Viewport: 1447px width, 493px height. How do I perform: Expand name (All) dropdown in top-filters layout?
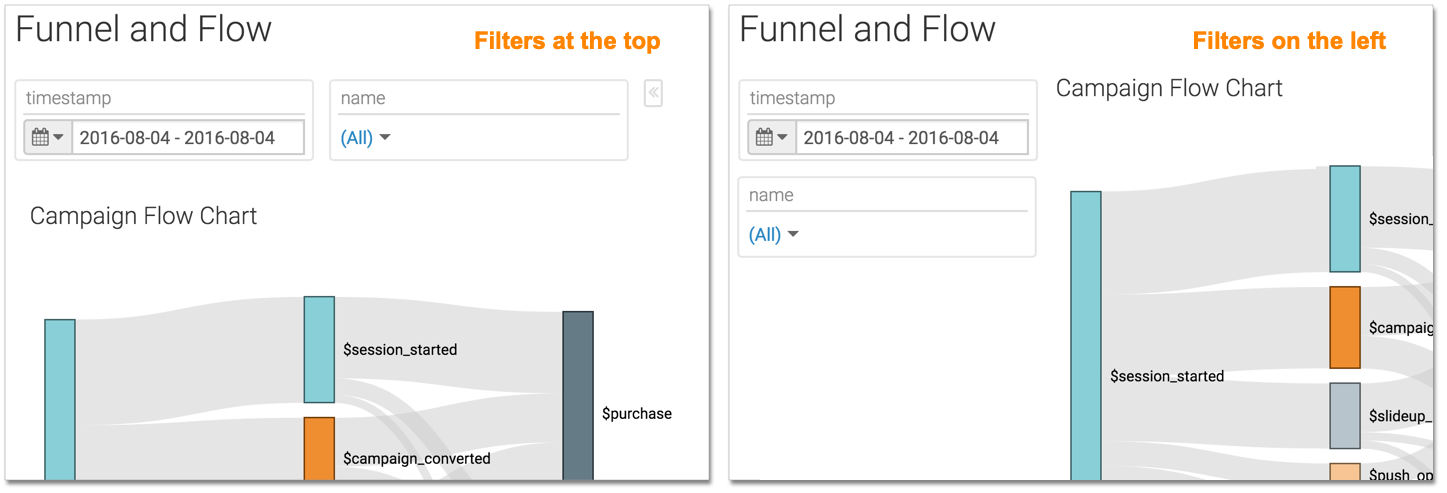[x=365, y=138]
